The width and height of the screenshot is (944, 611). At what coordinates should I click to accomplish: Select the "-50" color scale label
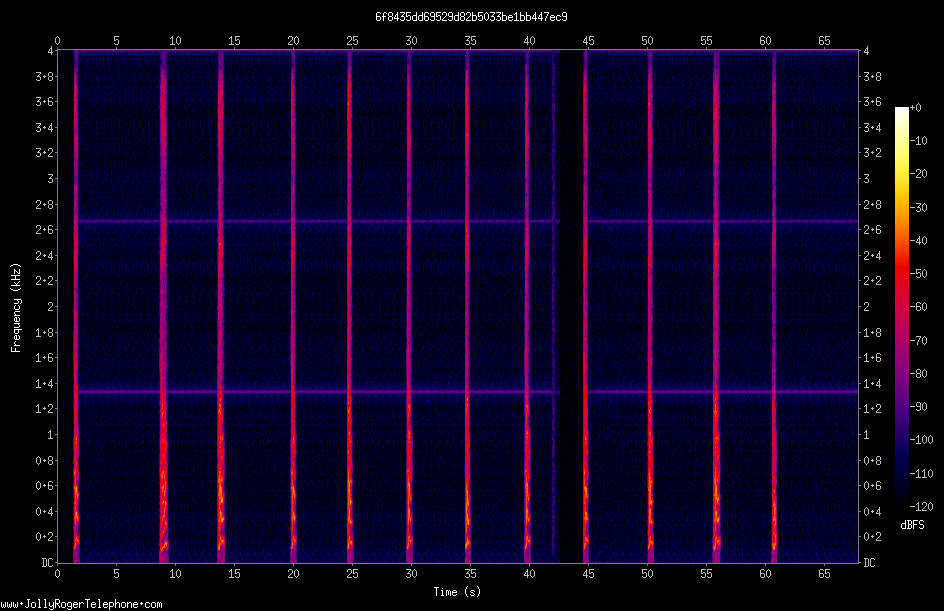(919, 274)
